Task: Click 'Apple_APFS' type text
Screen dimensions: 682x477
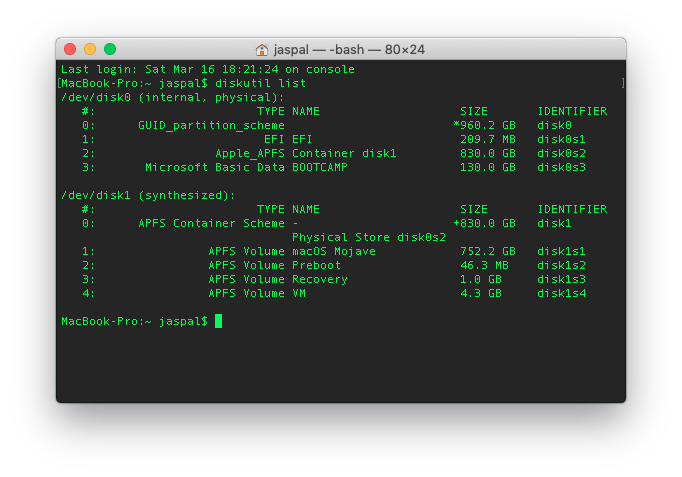Action: [x=250, y=153]
